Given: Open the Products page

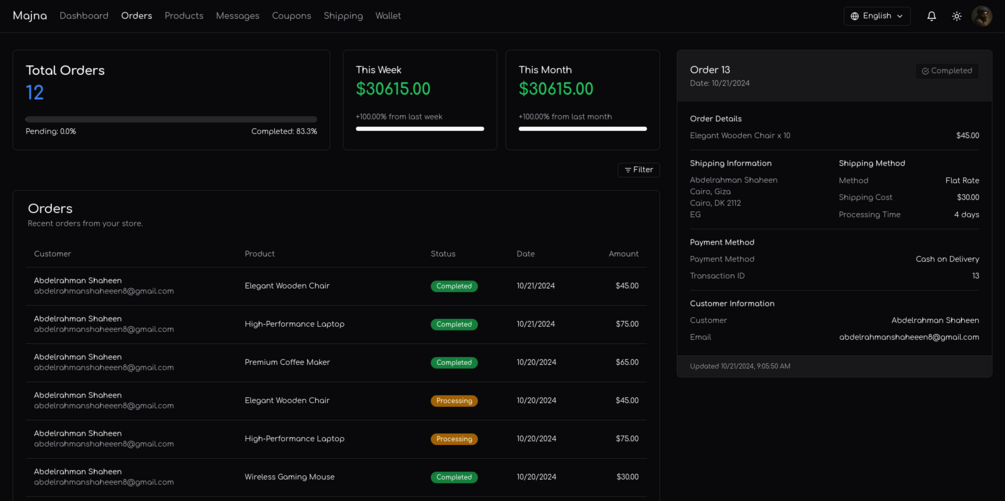Looking at the screenshot, I should point(184,16).
